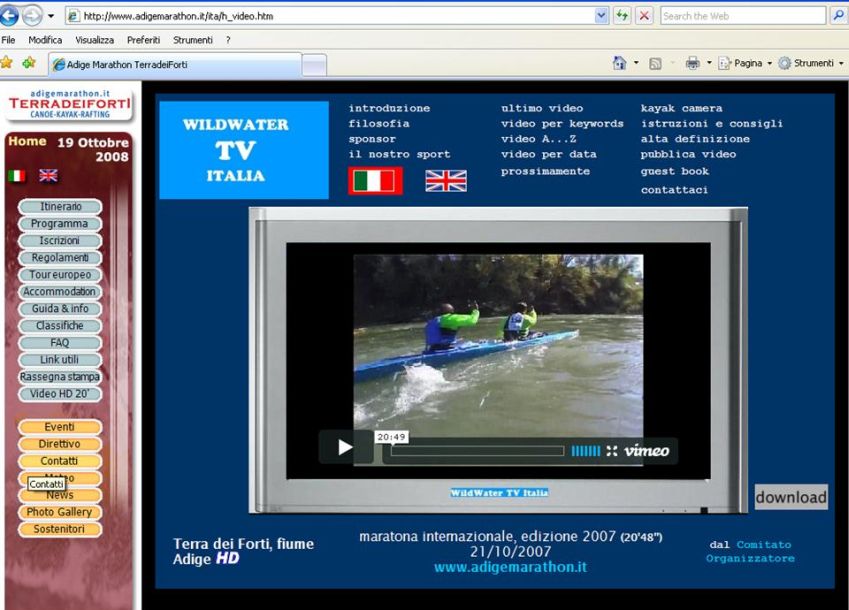Click the video progress bar

click(x=477, y=451)
